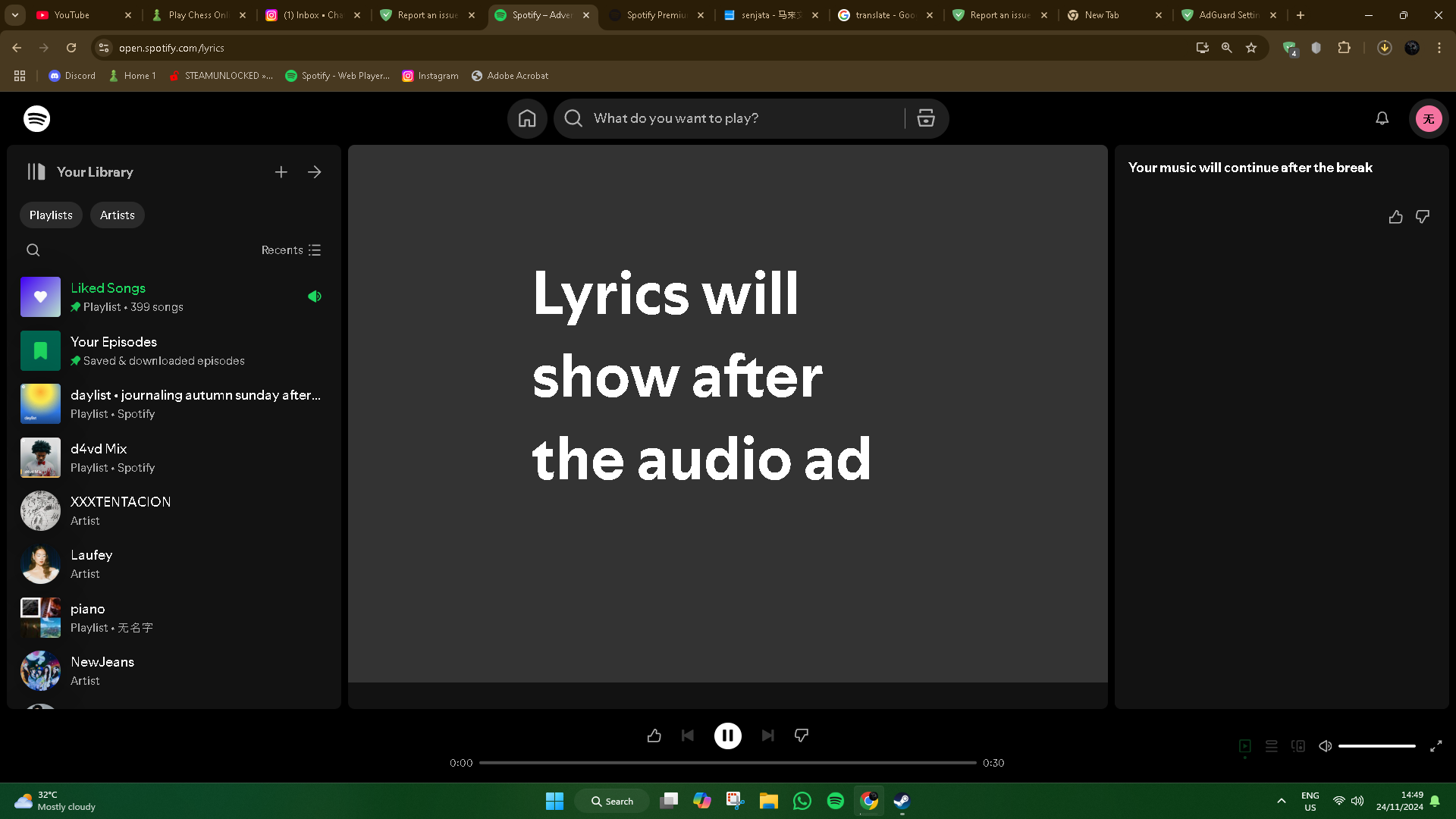
Task: Open the Recents sorting dropdown
Action: pyautogui.click(x=290, y=249)
